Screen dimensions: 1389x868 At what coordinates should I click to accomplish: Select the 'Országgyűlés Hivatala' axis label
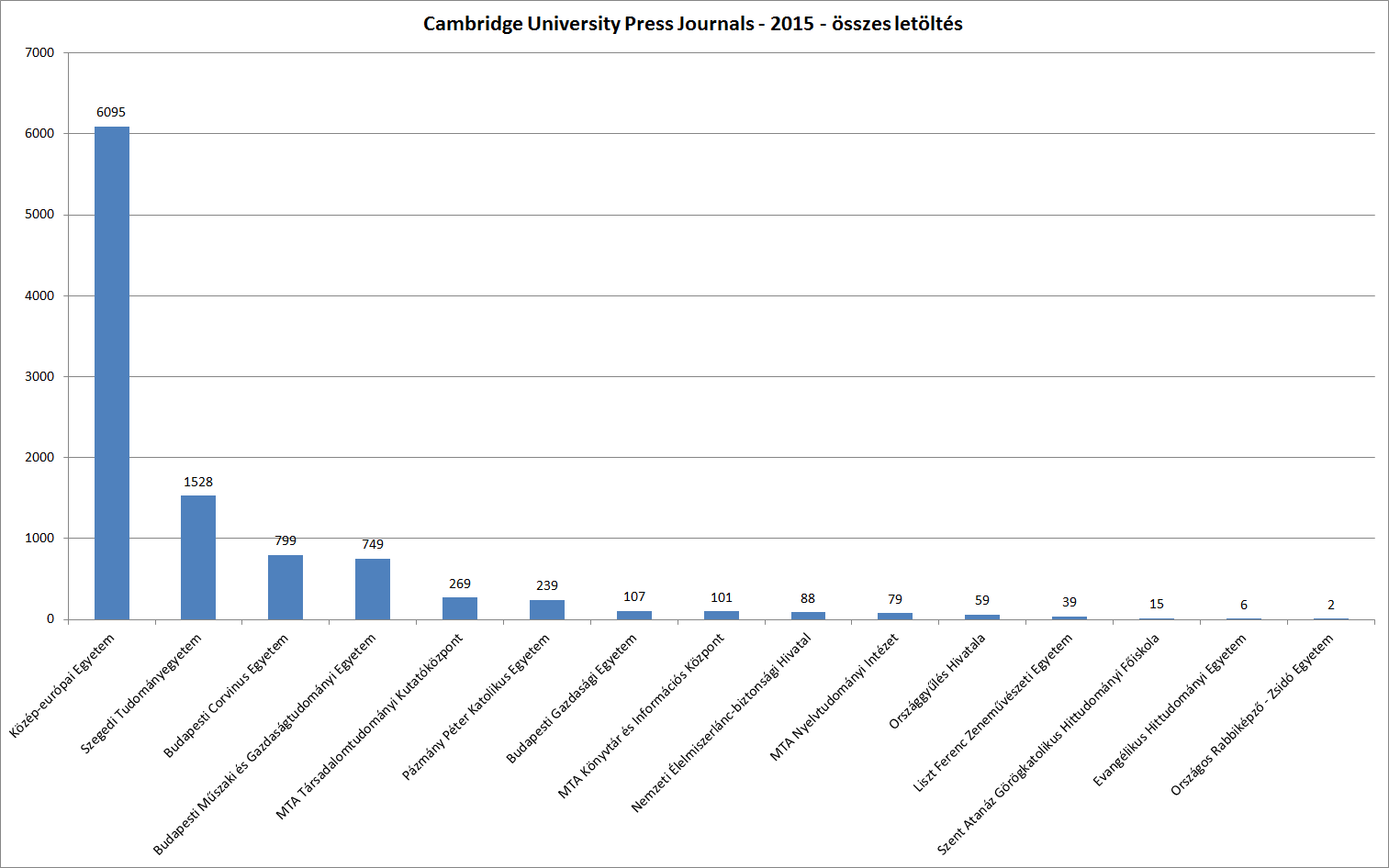click(x=937, y=682)
